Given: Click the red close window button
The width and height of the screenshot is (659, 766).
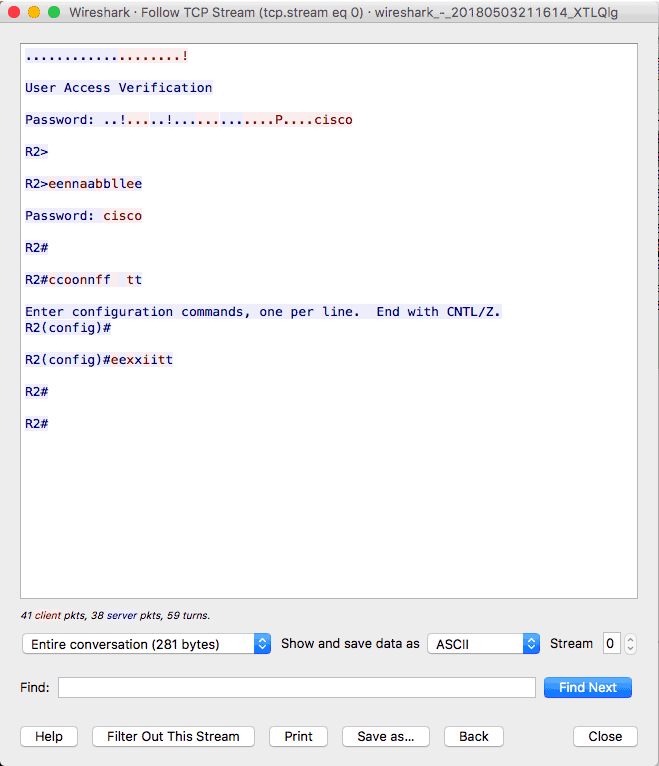Looking at the screenshot, I should point(14,12).
